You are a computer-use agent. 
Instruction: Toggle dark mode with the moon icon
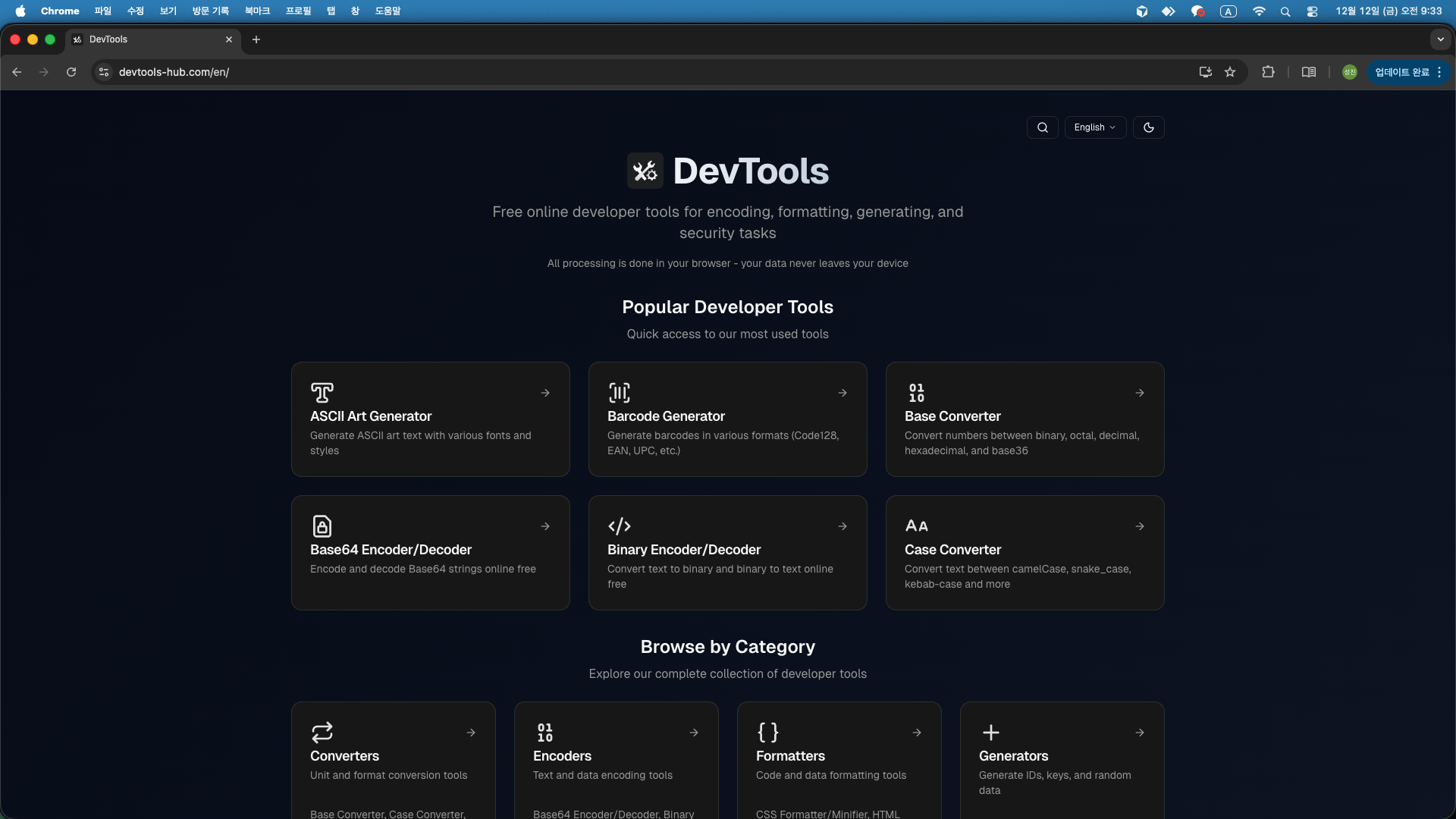(x=1148, y=127)
